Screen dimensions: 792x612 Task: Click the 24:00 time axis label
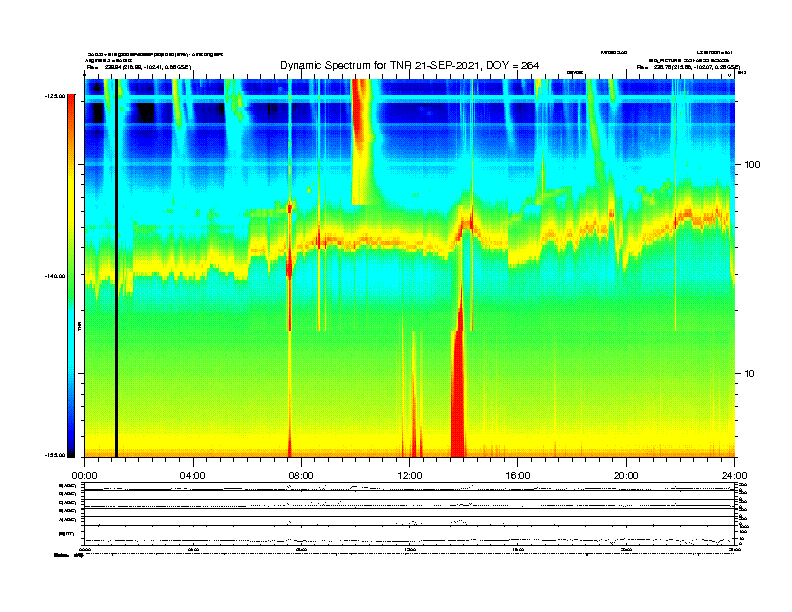734,476
